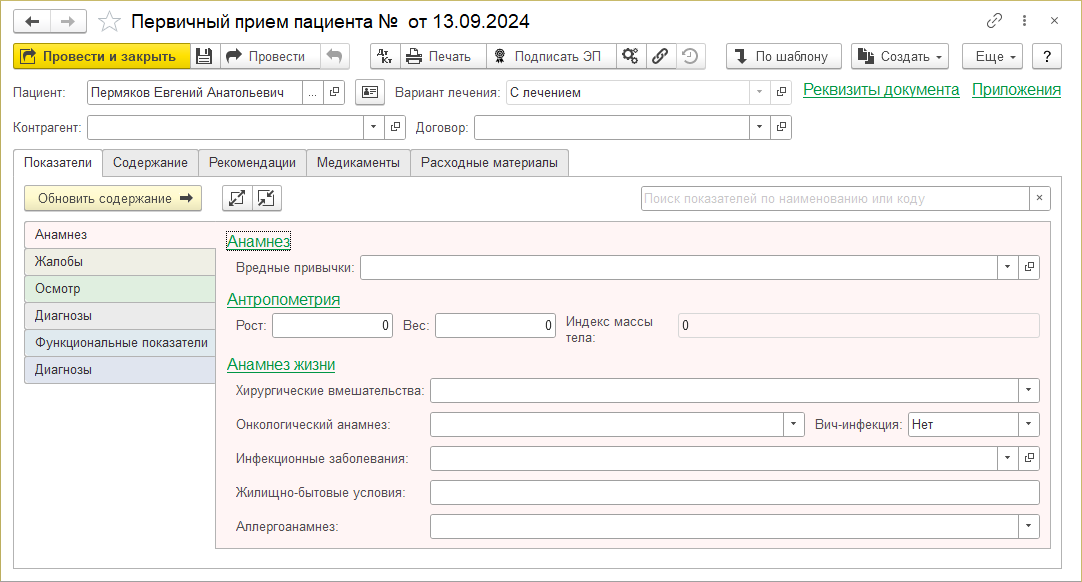Click the Рост input field
Image resolution: width=1082 pixels, height=582 pixels.
[x=332, y=325]
